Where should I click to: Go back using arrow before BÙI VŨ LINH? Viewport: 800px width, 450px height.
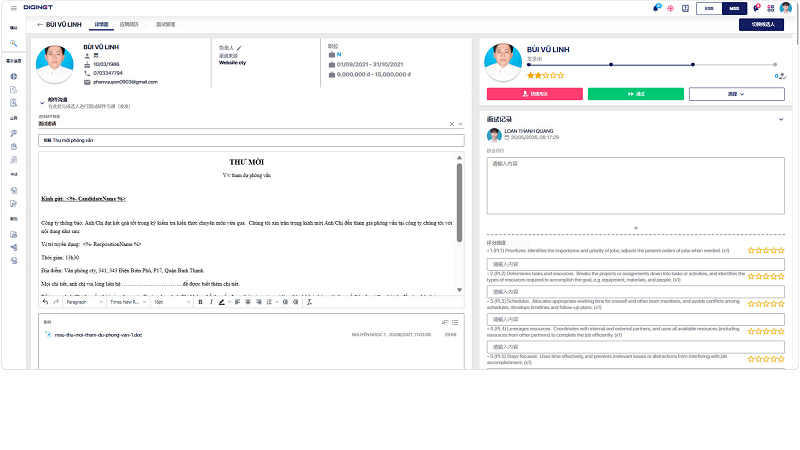point(40,24)
